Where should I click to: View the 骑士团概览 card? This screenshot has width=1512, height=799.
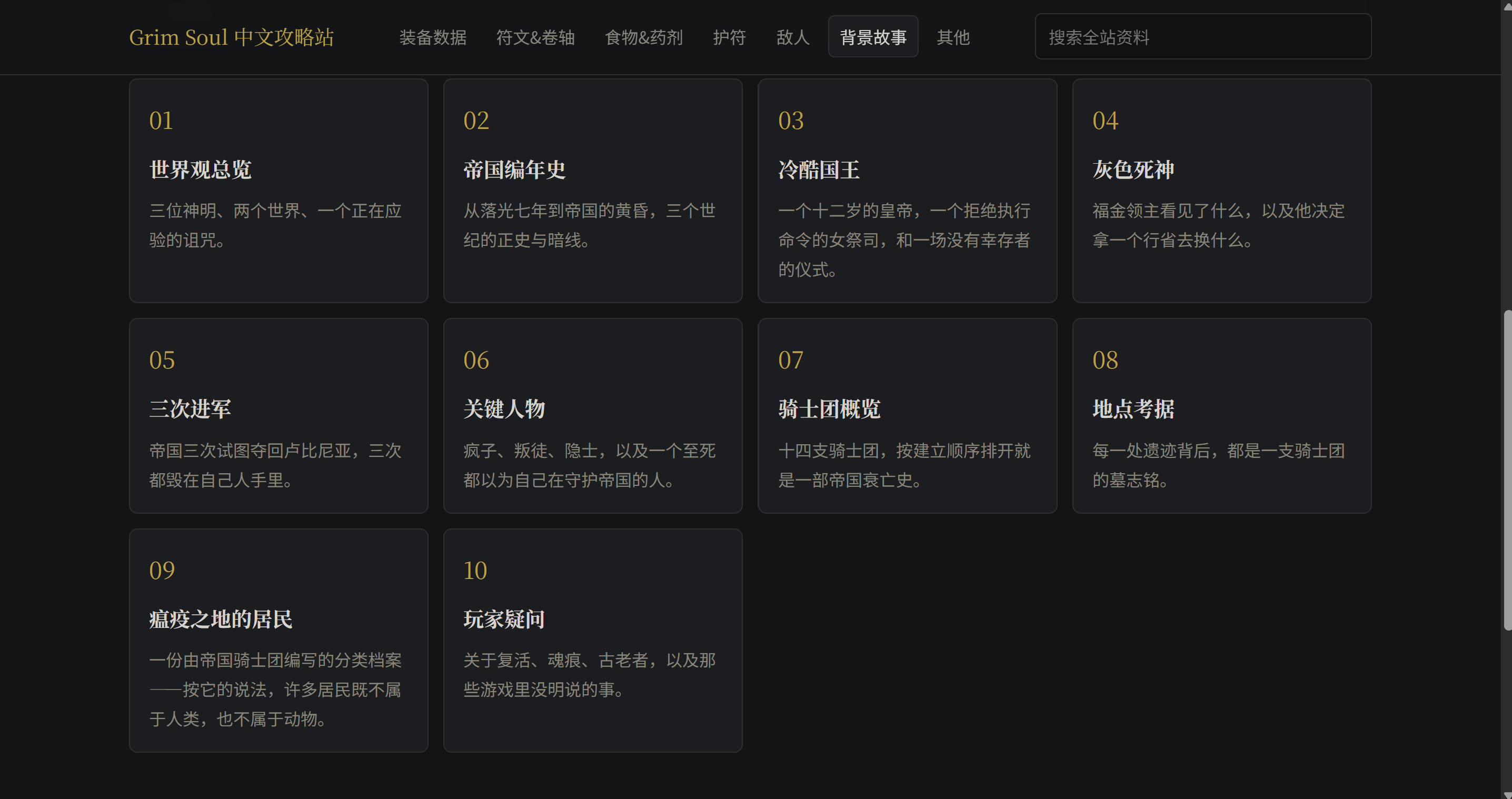908,416
